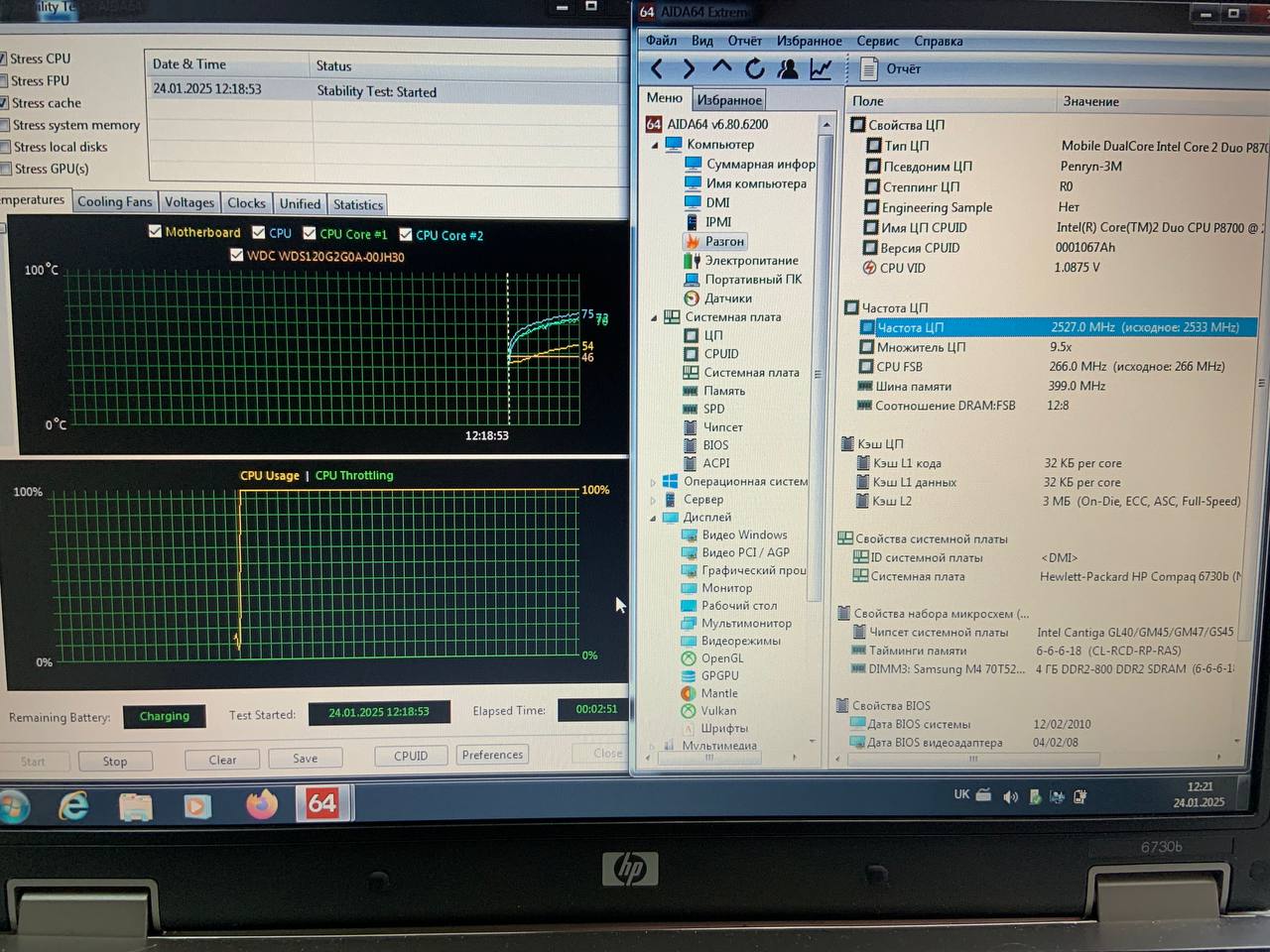Click the line graph icon in AIDA64 toolbar
1270x952 pixels.
821,68
